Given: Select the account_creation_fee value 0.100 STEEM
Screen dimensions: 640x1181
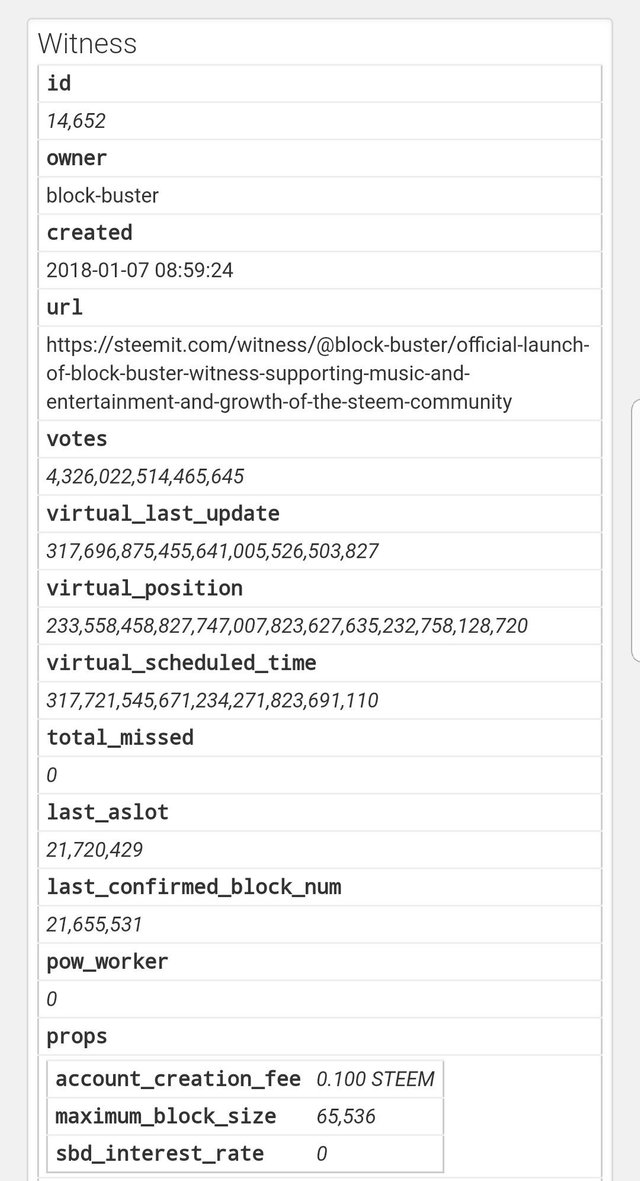Looking at the screenshot, I should 375,1079.
